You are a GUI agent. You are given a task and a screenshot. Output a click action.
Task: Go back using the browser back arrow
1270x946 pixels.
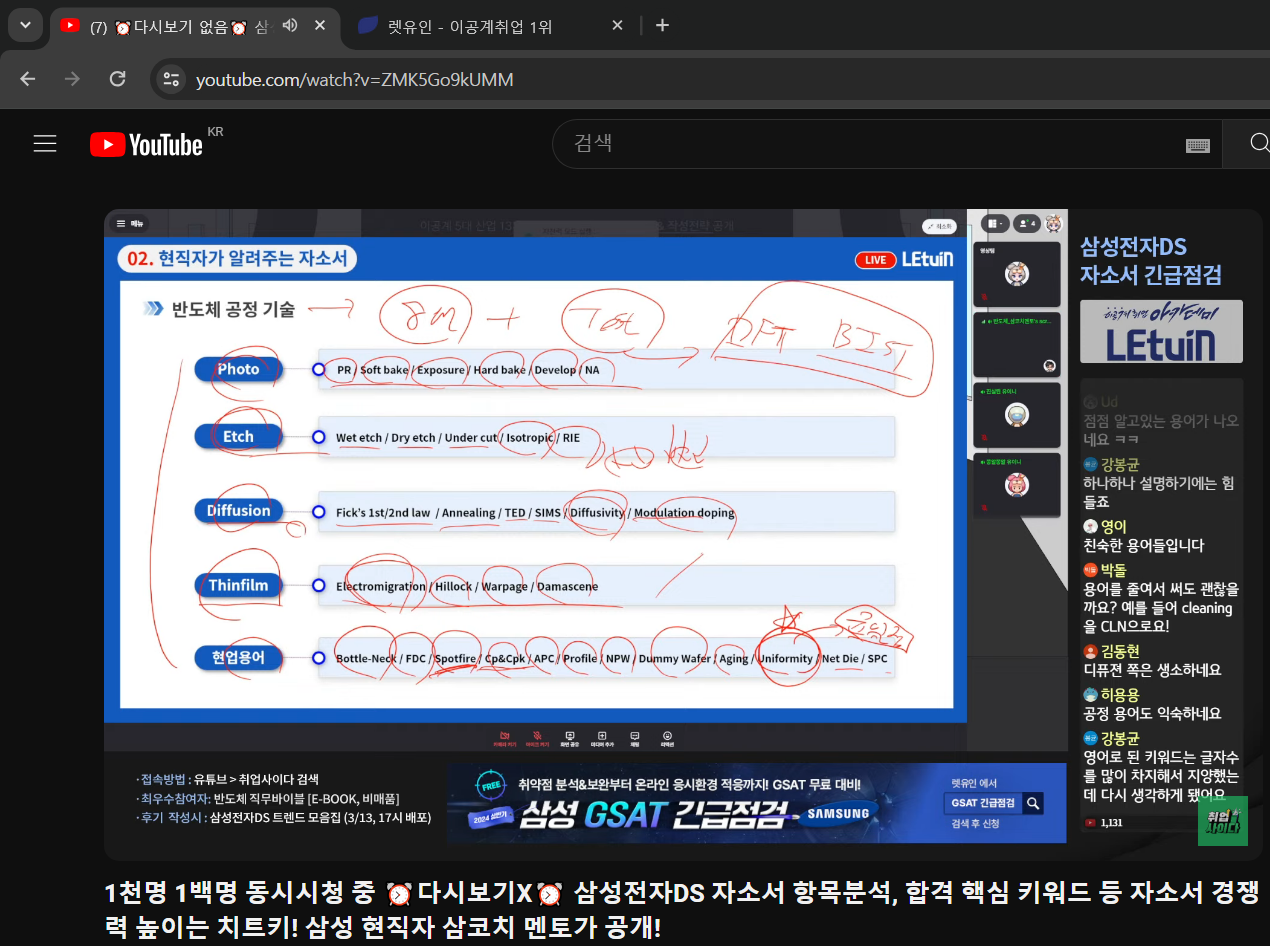pos(28,79)
